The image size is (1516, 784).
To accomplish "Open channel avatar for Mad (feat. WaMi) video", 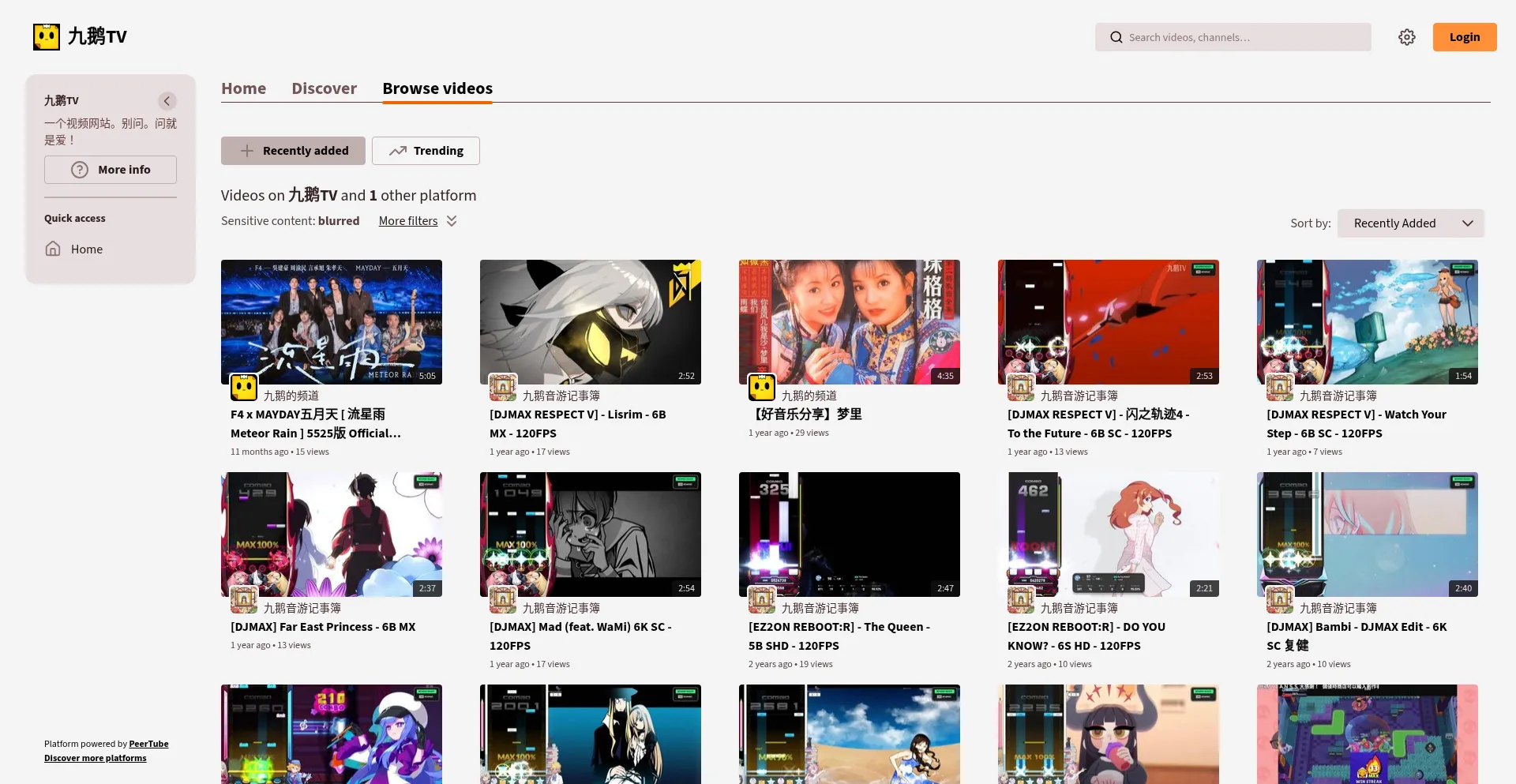I will tap(503, 599).
